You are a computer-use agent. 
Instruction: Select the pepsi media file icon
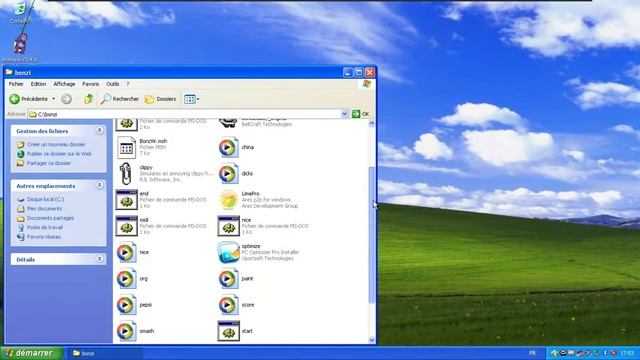click(x=126, y=305)
